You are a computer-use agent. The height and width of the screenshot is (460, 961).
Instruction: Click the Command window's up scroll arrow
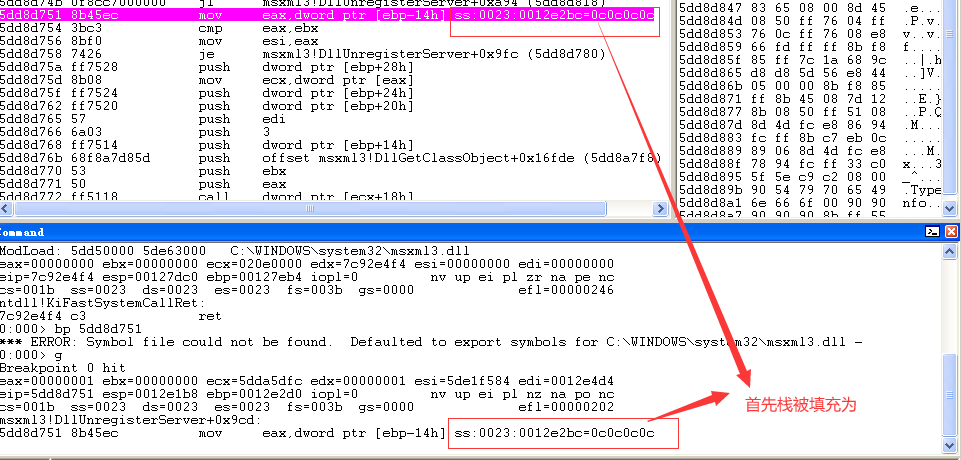(x=949, y=252)
